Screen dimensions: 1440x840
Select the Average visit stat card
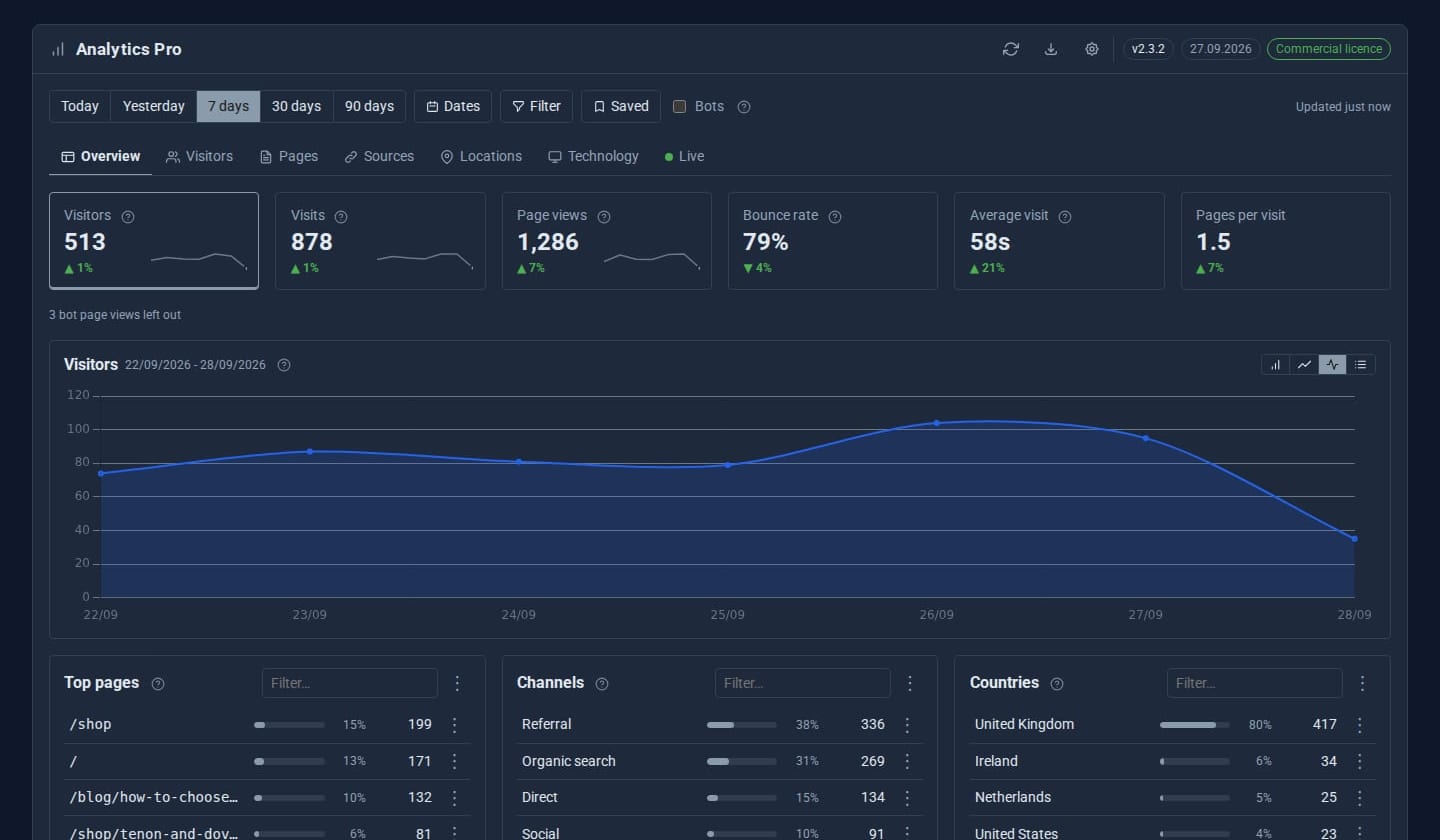pyautogui.click(x=1059, y=241)
